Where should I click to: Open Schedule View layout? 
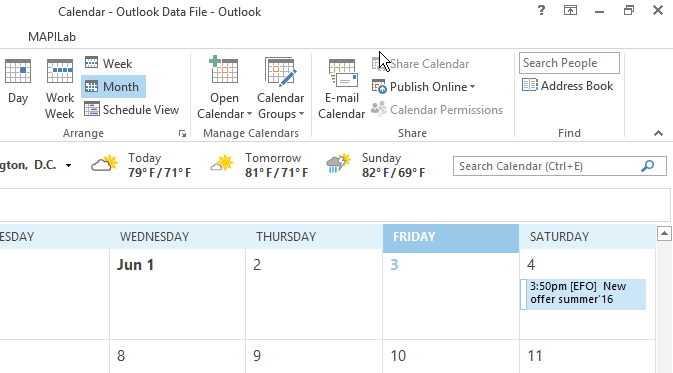pos(131,110)
